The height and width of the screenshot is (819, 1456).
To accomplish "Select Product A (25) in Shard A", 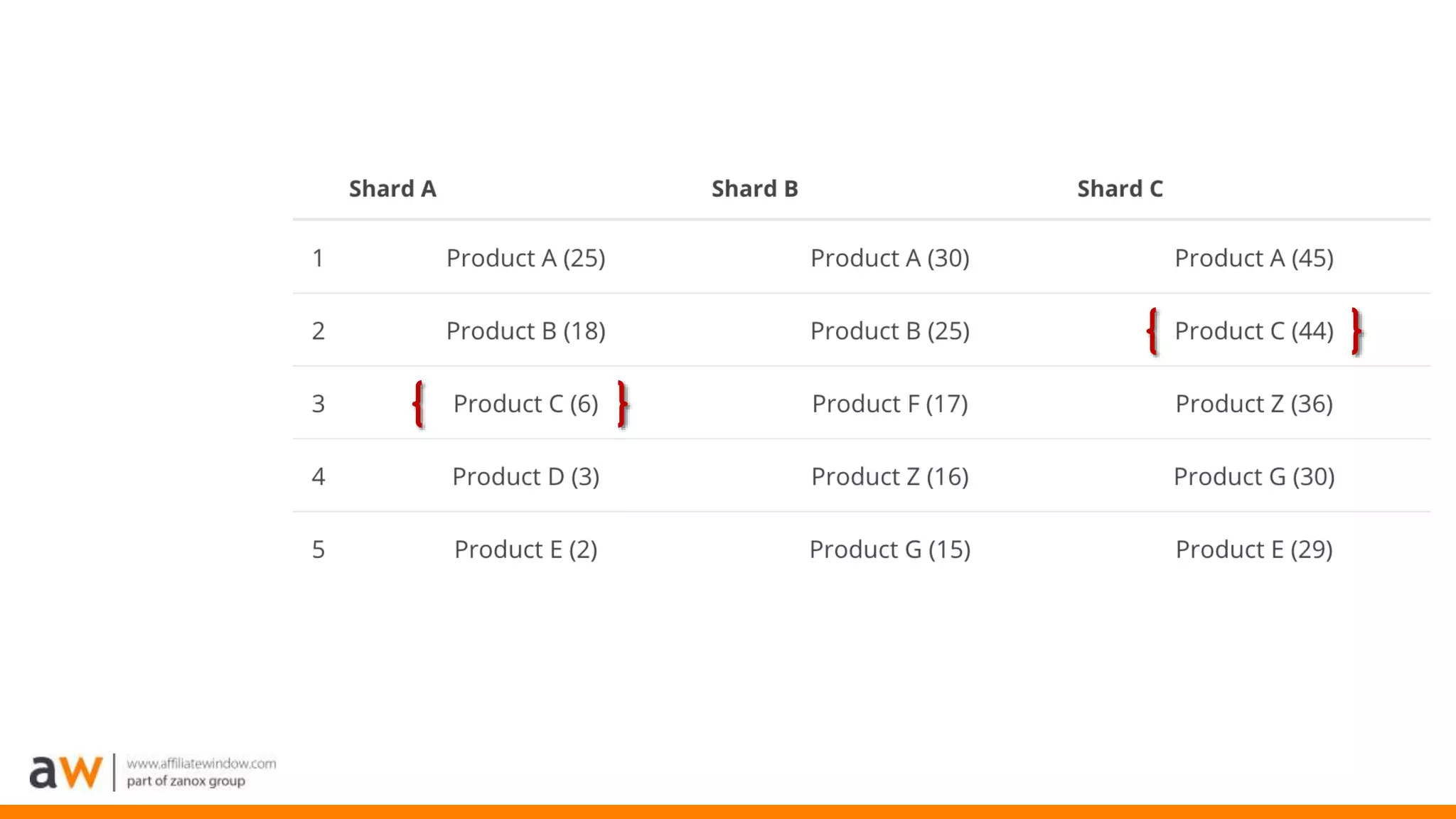I will coord(525,258).
